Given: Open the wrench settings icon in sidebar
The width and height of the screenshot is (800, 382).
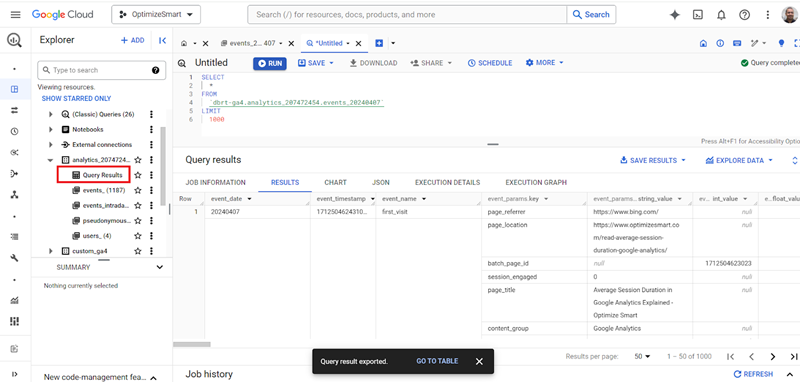Looking at the screenshot, I should (14, 258).
